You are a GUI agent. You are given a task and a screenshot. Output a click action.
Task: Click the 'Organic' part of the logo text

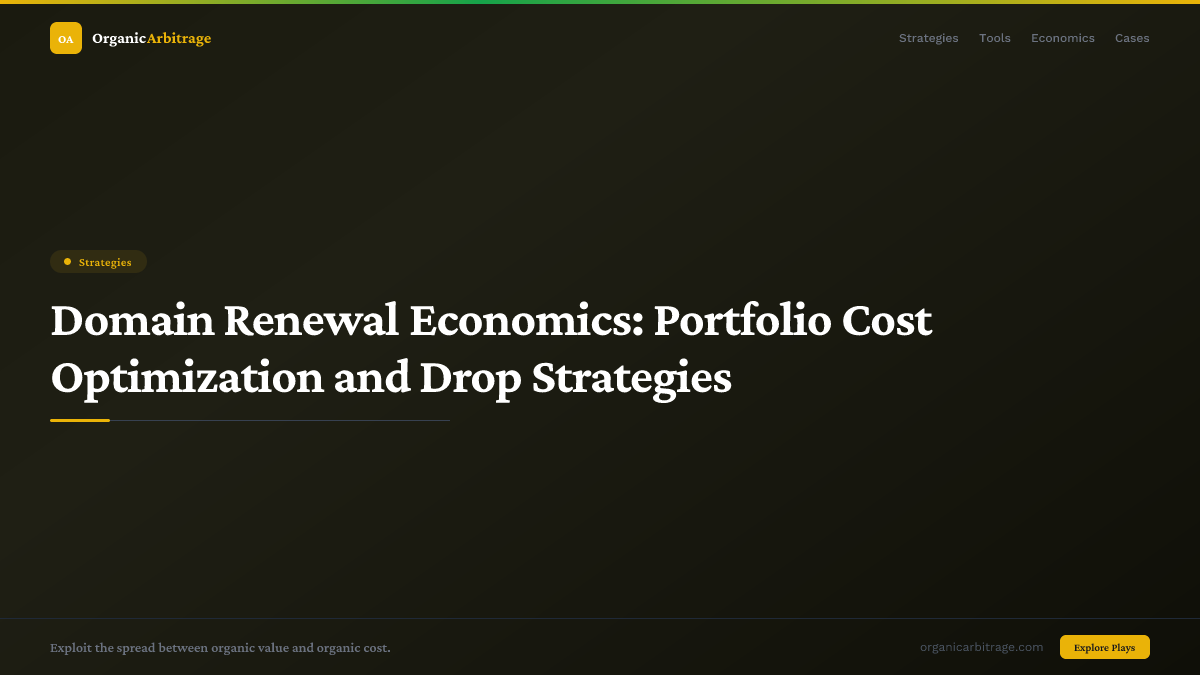pos(117,38)
